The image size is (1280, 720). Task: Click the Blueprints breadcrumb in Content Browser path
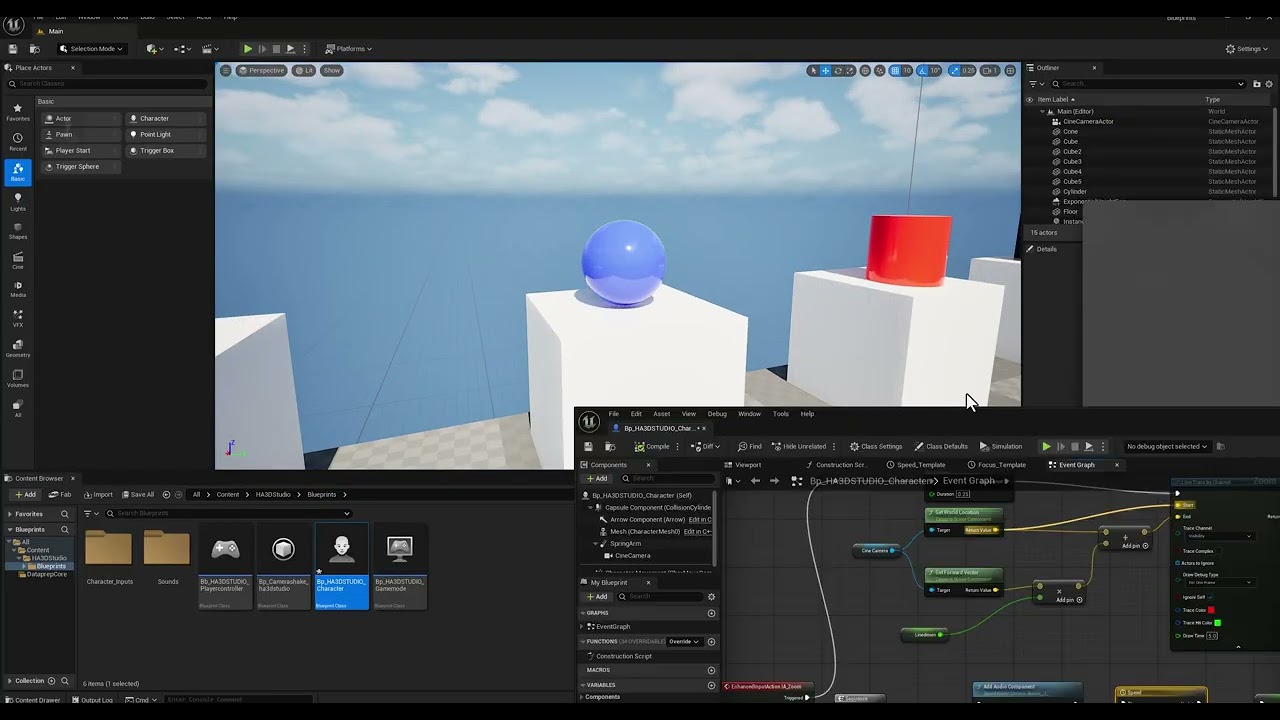(322, 495)
